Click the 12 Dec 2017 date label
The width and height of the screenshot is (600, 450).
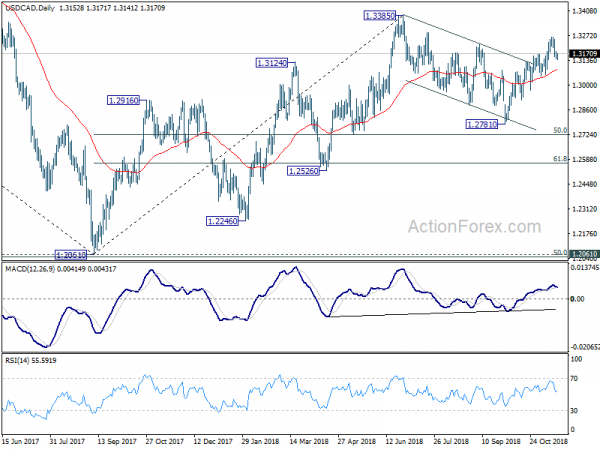213,441
